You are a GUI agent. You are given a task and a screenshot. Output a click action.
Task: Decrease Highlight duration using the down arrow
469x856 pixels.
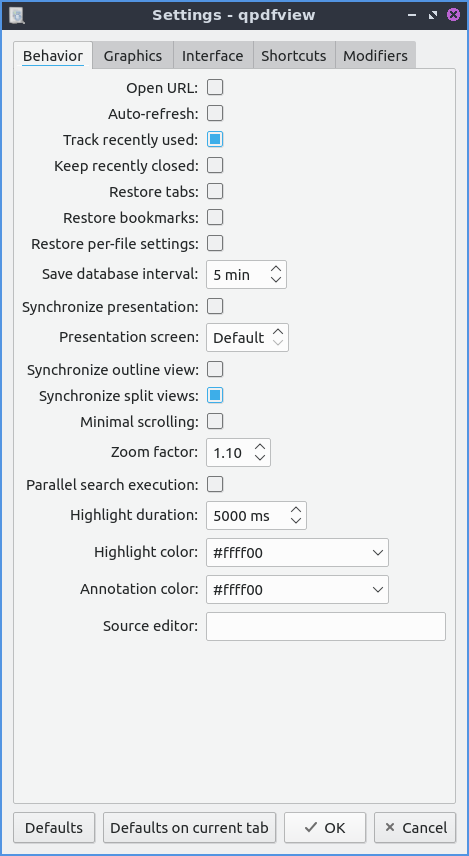(x=296, y=521)
